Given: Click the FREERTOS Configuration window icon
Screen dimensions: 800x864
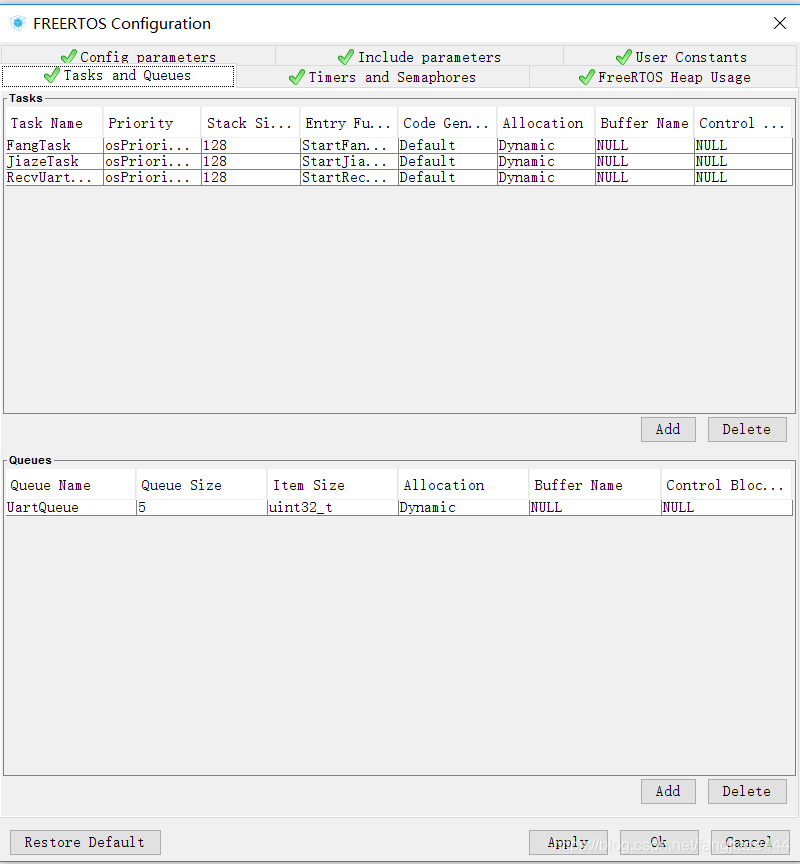Looking at the screenshot, I should pos(18,23).
